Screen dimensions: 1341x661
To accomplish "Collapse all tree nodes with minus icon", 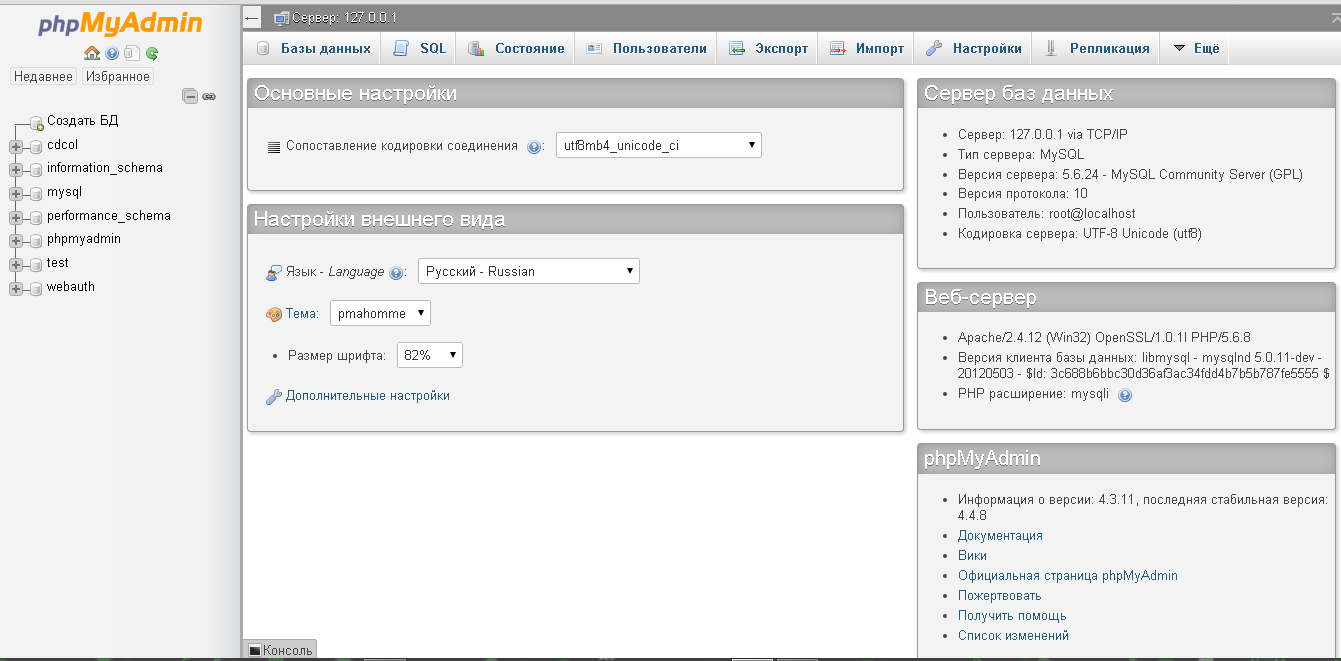I will click(190, 96).
